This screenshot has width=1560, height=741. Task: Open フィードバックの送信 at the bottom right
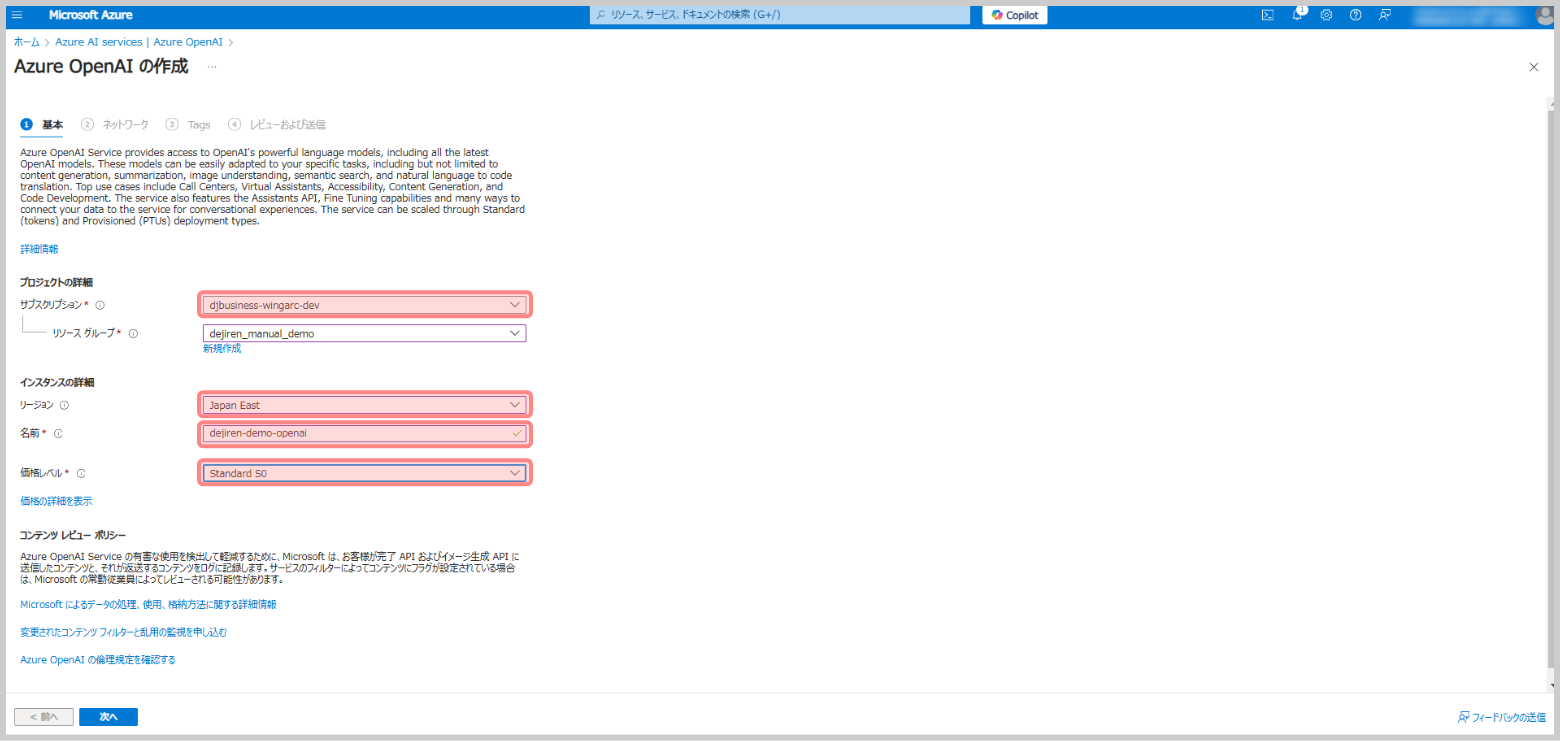tap(1501, 717)
